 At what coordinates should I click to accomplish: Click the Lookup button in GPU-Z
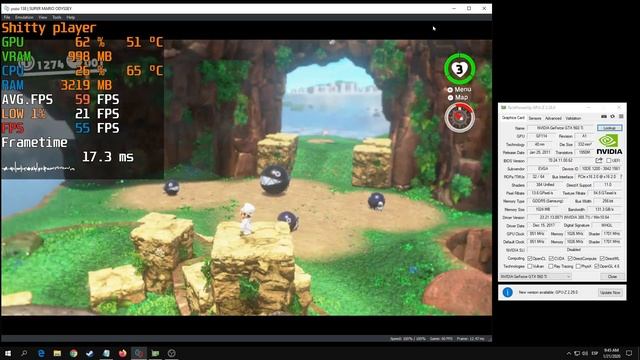(609, 128)
